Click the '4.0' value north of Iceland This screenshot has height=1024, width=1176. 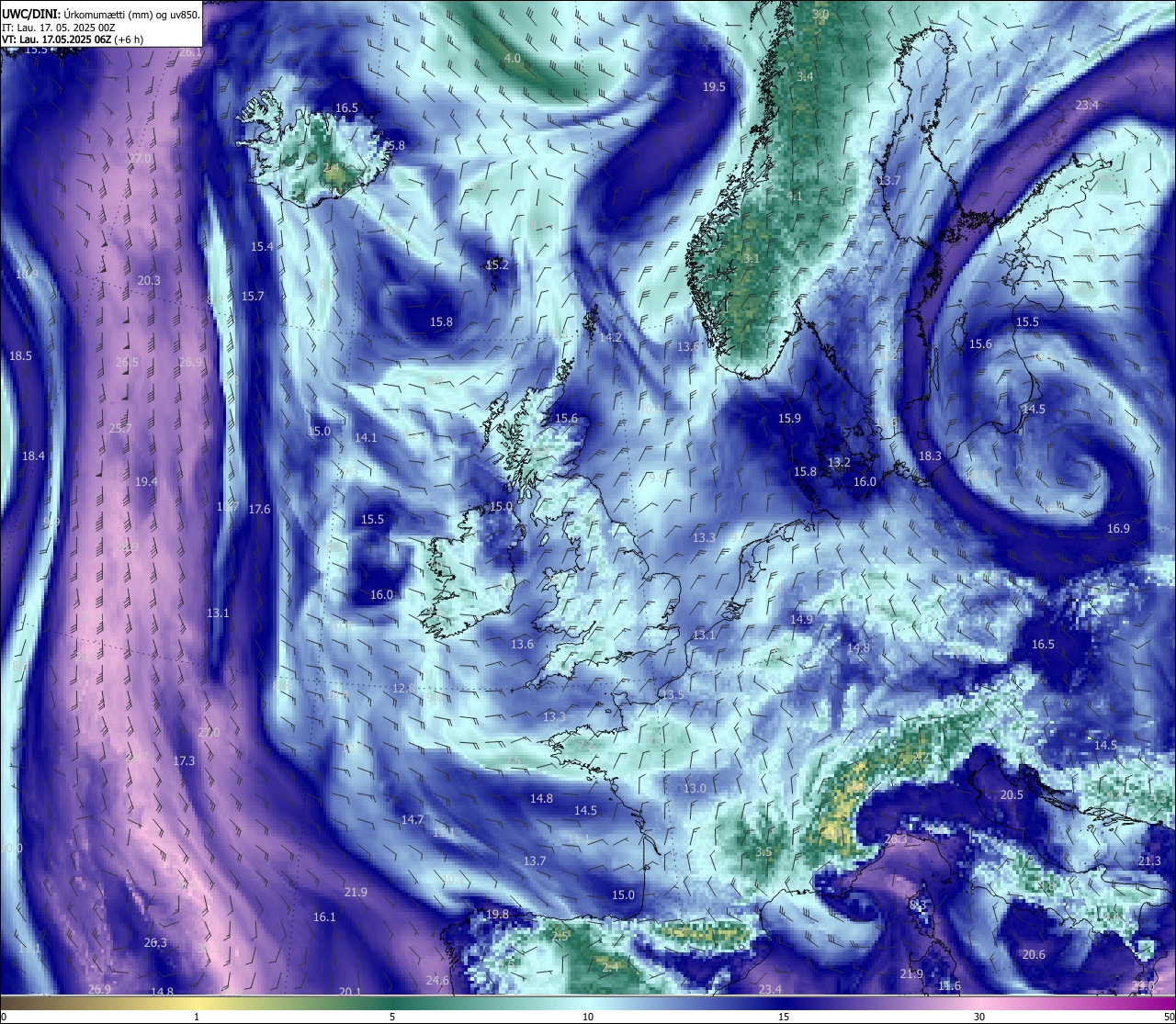tap(512, 58)
